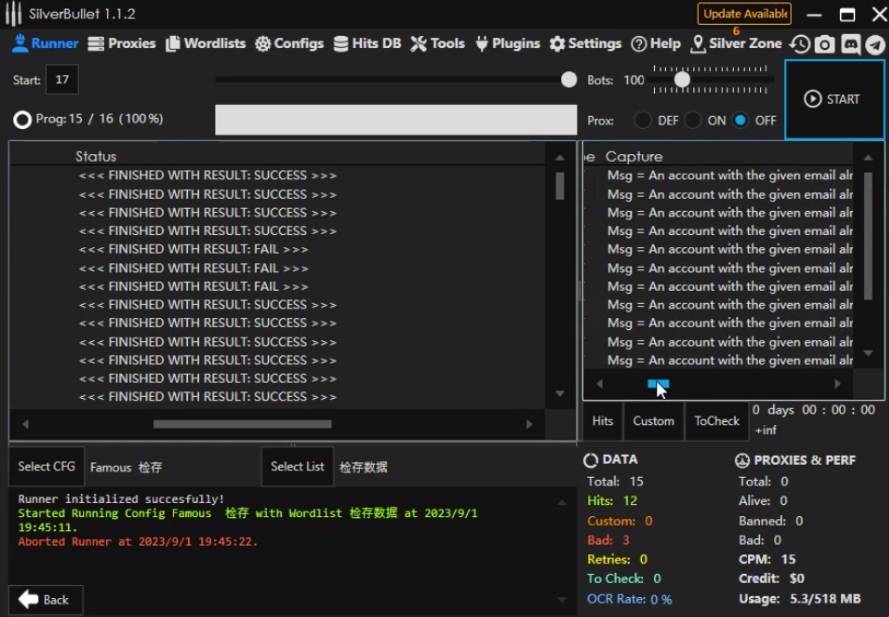
Task: Switch to the Wordlists tab
Action: click(x=205, y=44)
